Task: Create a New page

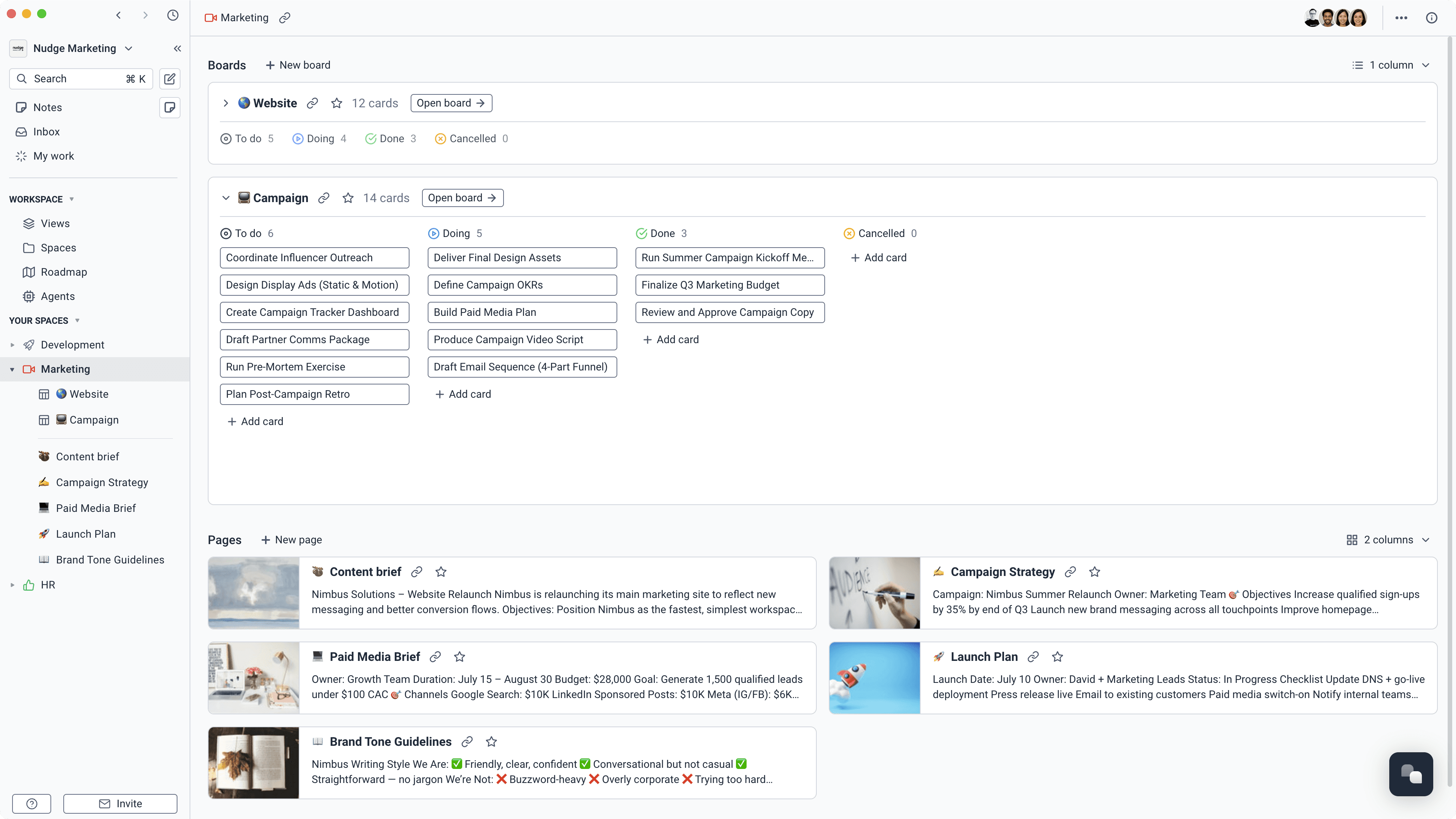Action: pos(292,540)
